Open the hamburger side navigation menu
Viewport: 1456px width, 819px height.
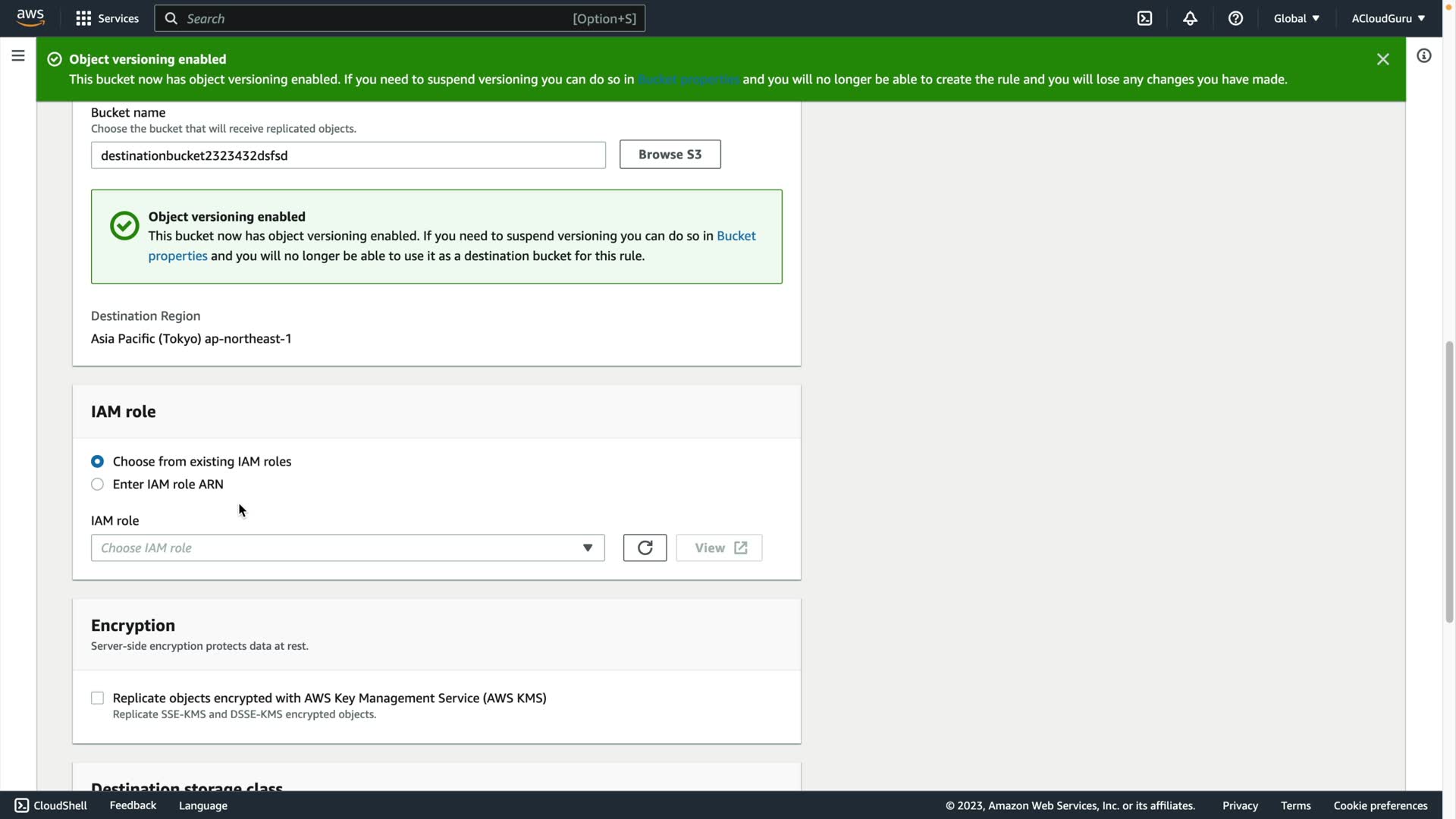point(18,56)
